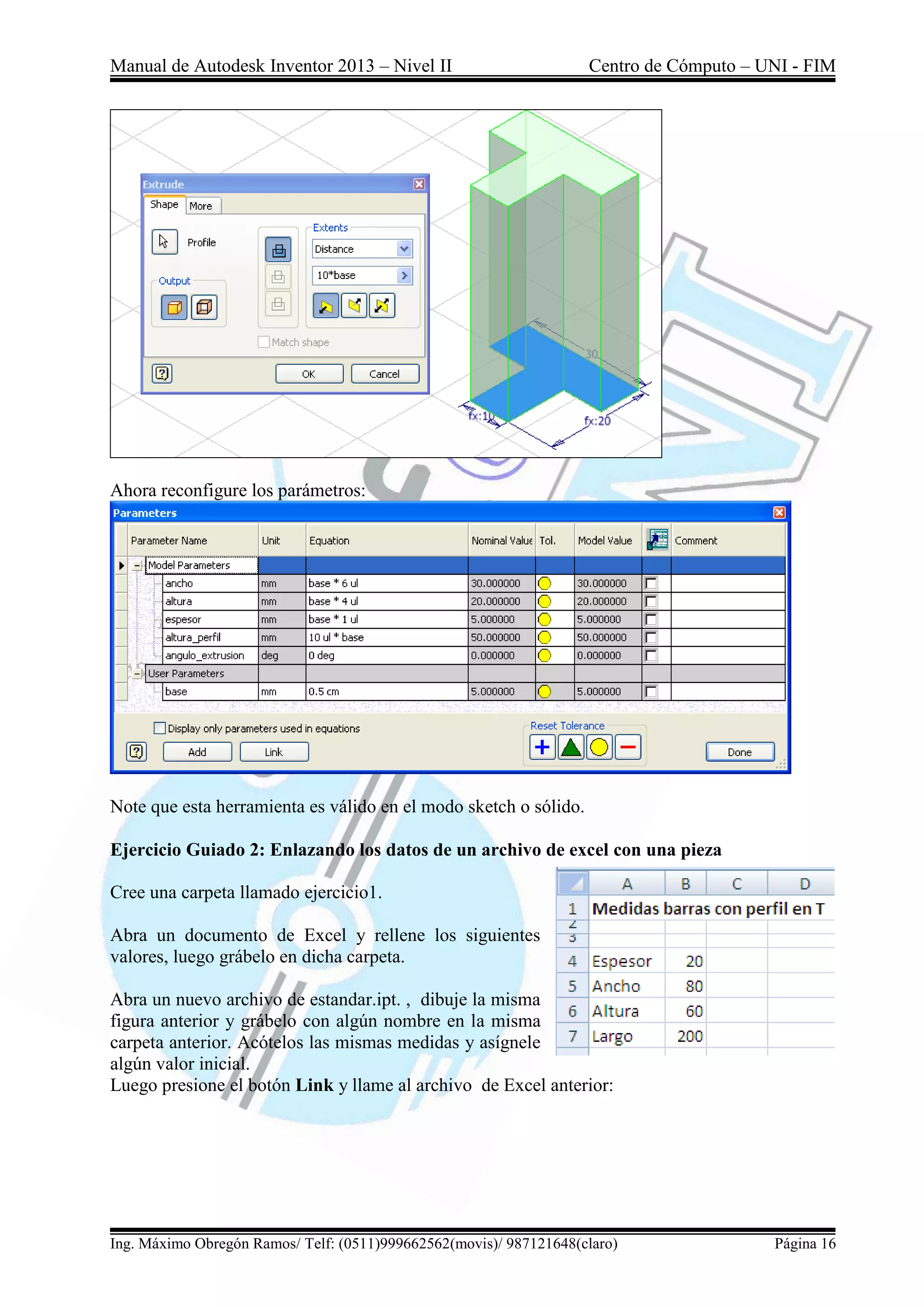Click Reset Tolerance green triangle icon

coord(571,747)
